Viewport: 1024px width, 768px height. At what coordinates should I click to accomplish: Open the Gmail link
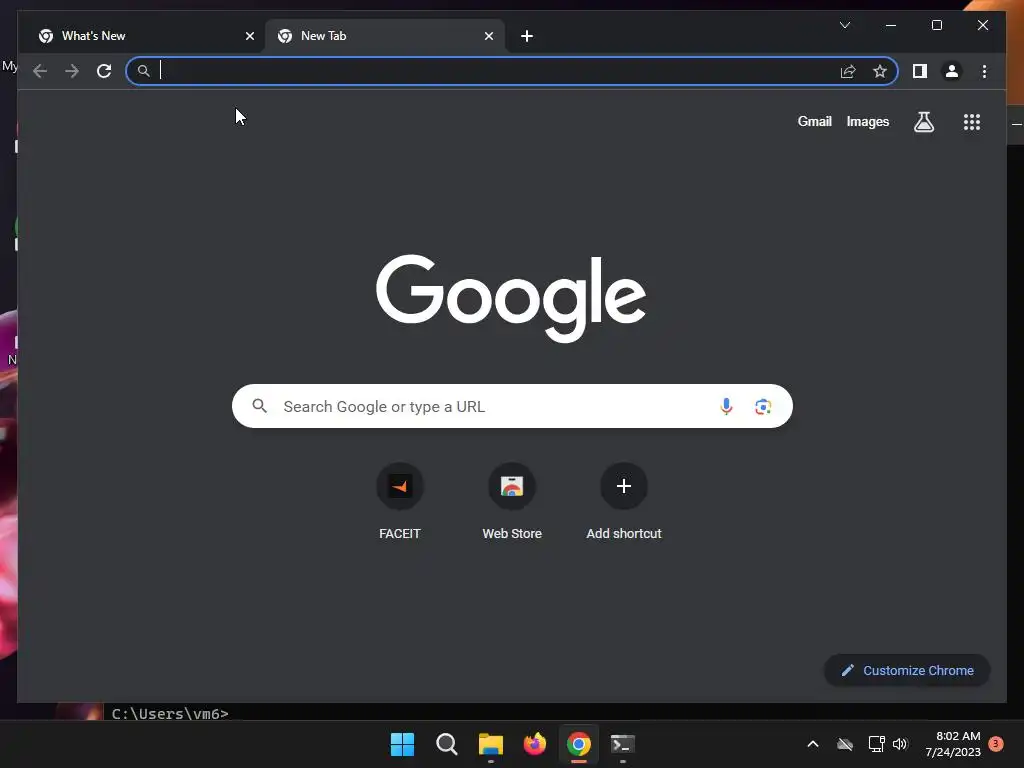[814, 121]
